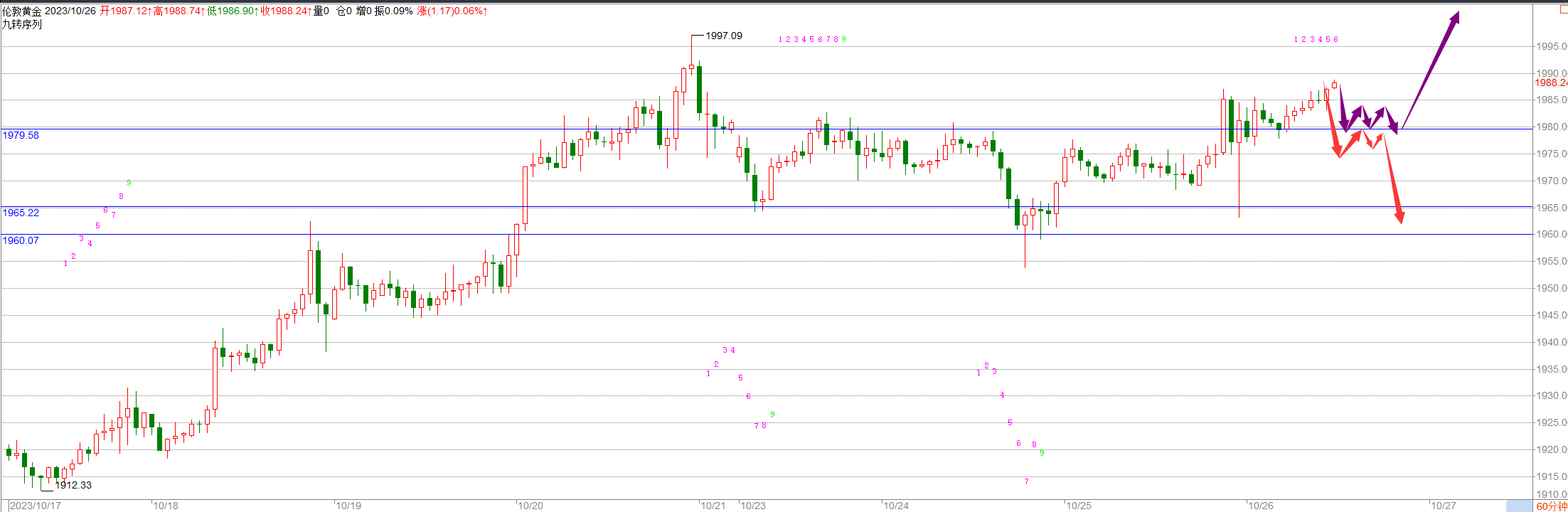Viewport: 1568px width, 512px height.
Task: Click the 10/26 date marker on time axis
Action: tap(1261, 506)
